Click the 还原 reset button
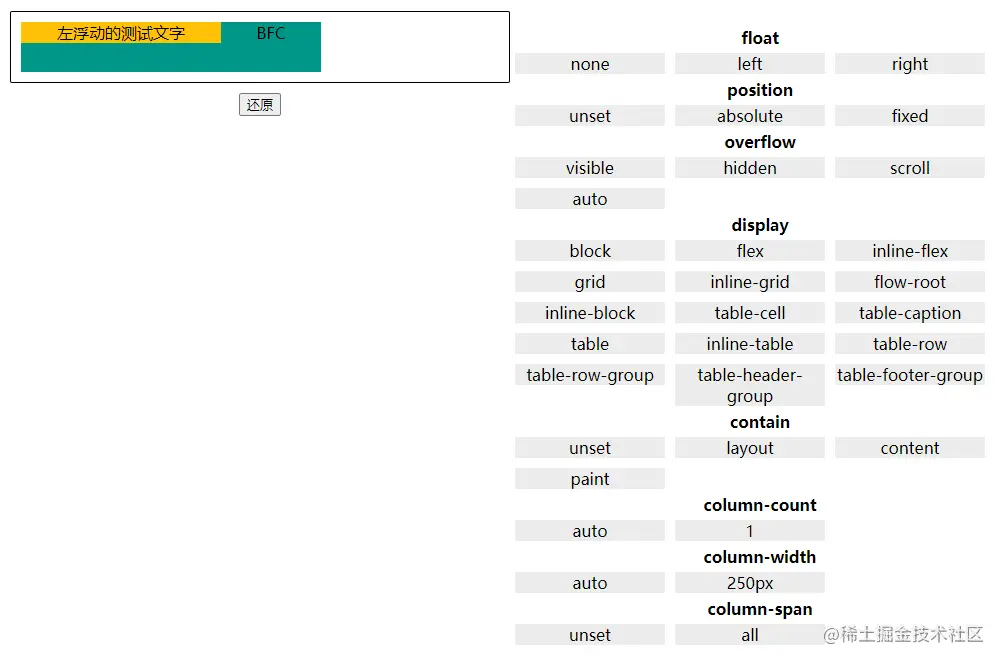The image size is (1003, 664). click(x=260, y=105)
